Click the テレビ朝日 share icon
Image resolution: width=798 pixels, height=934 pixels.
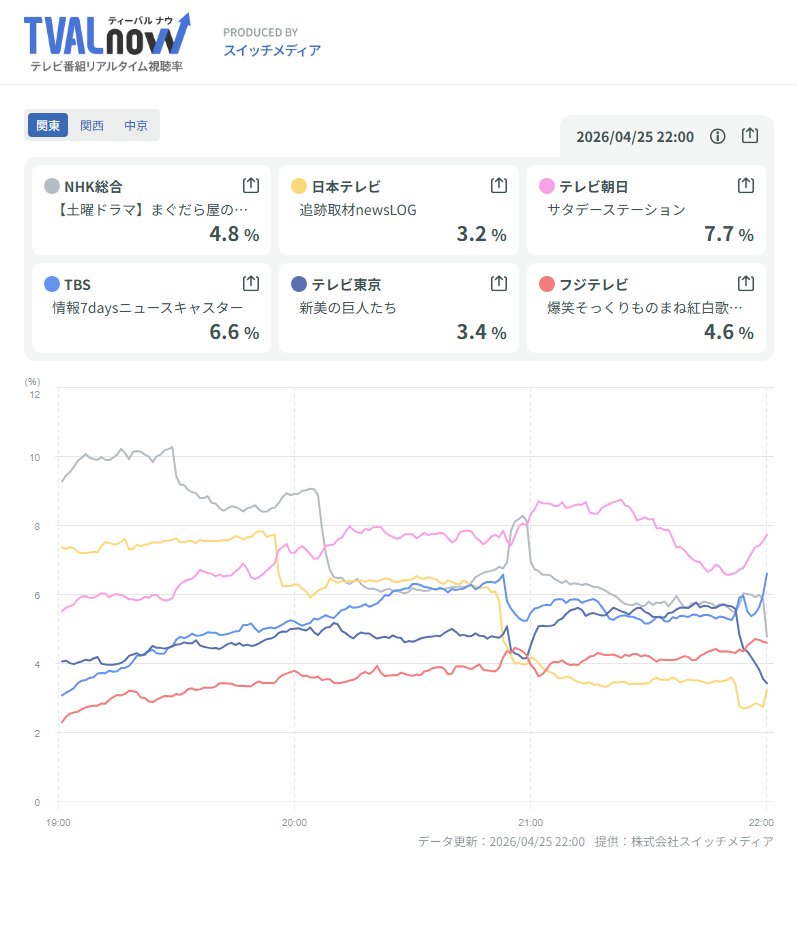745,185
